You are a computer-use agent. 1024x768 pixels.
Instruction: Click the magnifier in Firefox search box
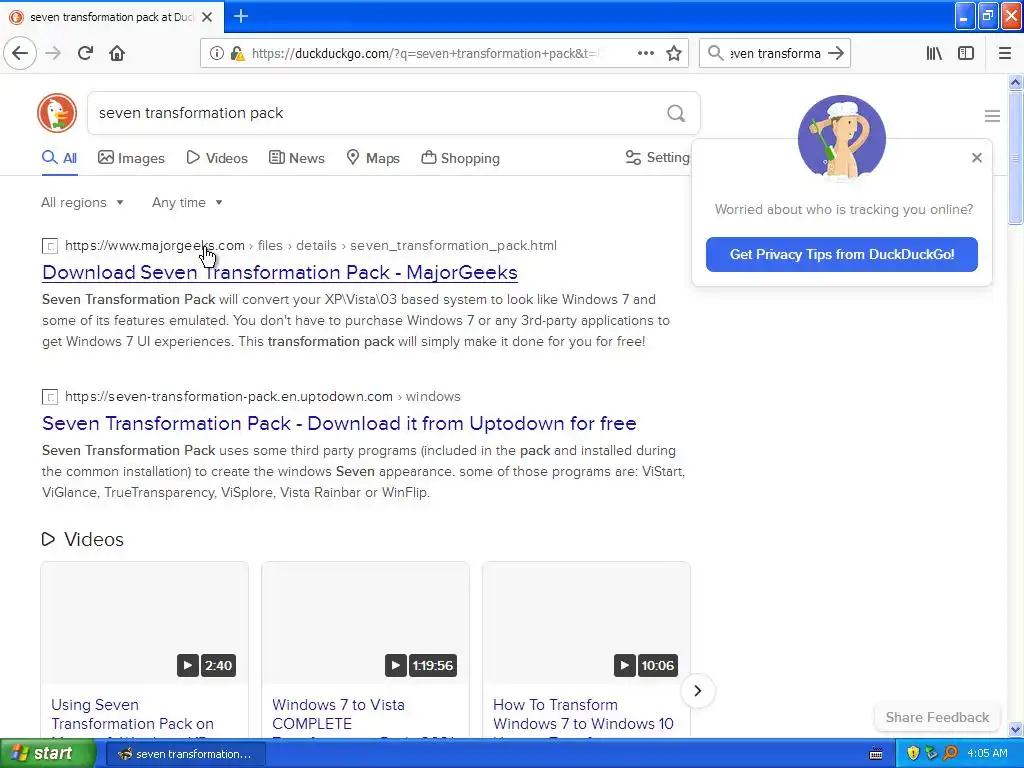(715, 53)
